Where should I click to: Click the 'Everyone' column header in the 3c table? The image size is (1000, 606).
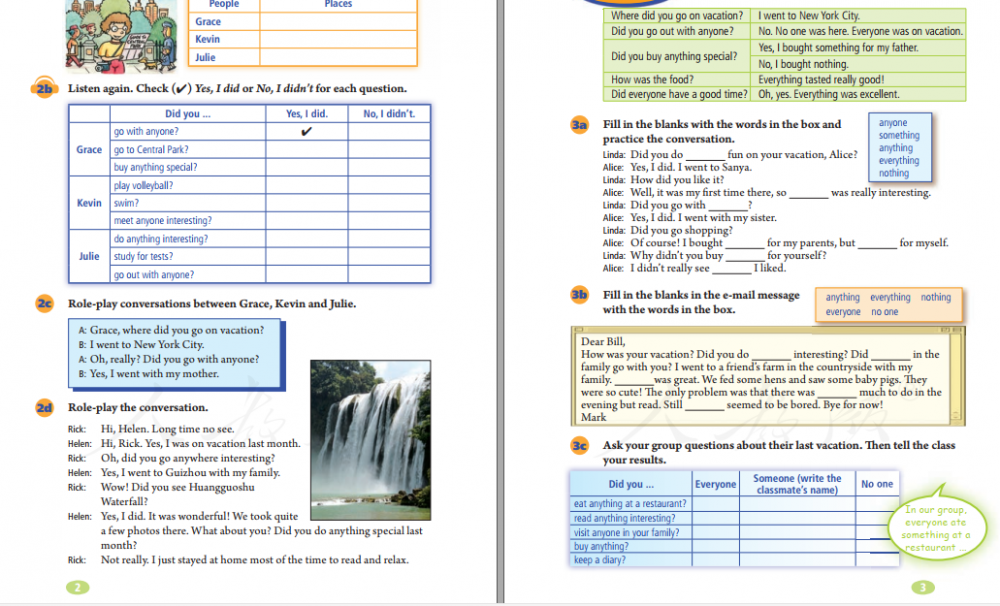click(x=716, y=484)
